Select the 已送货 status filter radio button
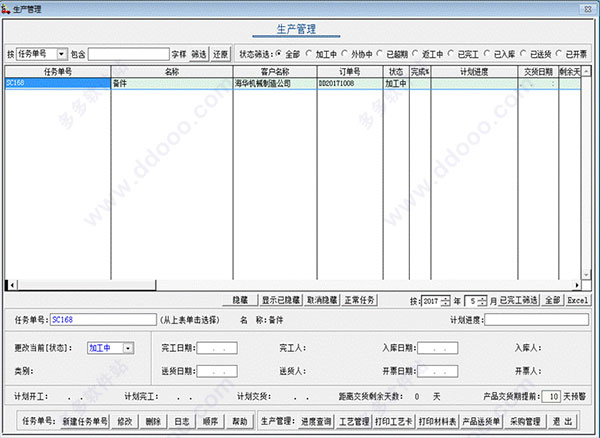Image resolution: width=600 pixels, height=438 pixels. coord(523,54)
